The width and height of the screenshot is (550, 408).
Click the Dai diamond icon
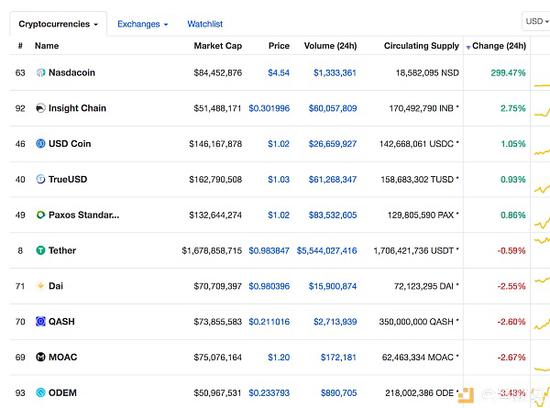[x=41, y=286]
